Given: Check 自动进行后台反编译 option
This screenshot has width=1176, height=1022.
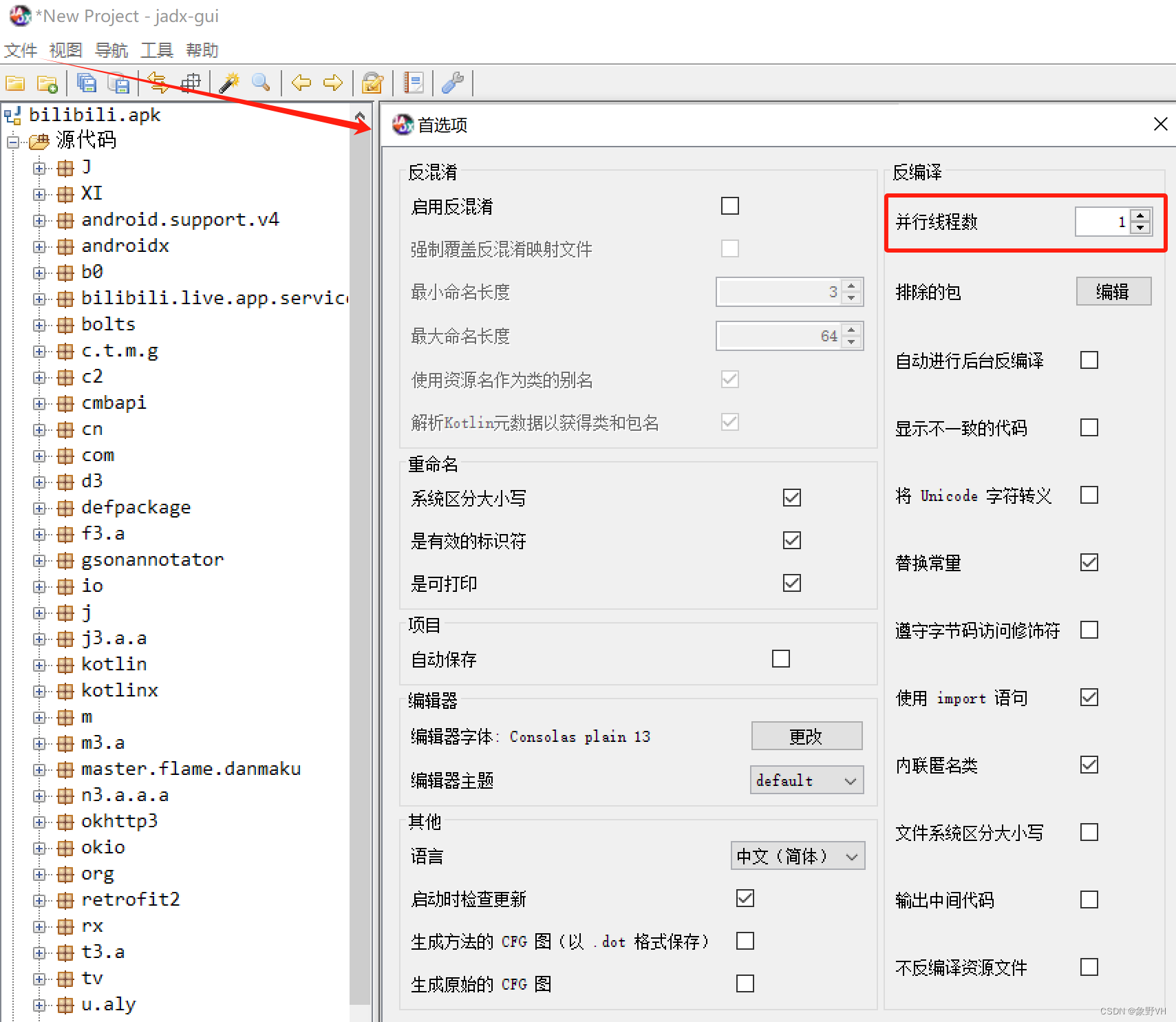Looking at the screenshot, I should (1089, 360).
